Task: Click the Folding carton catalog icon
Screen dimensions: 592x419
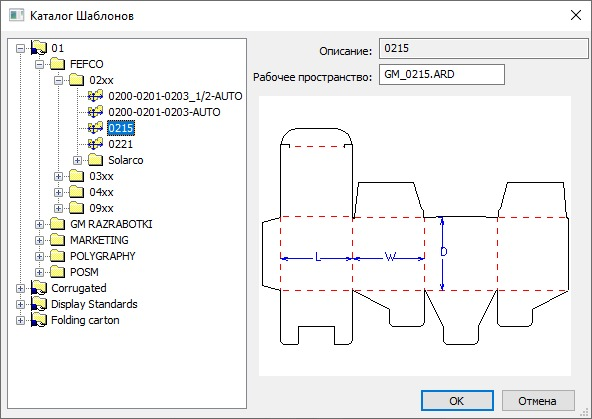Action: [x=39, y=320]
